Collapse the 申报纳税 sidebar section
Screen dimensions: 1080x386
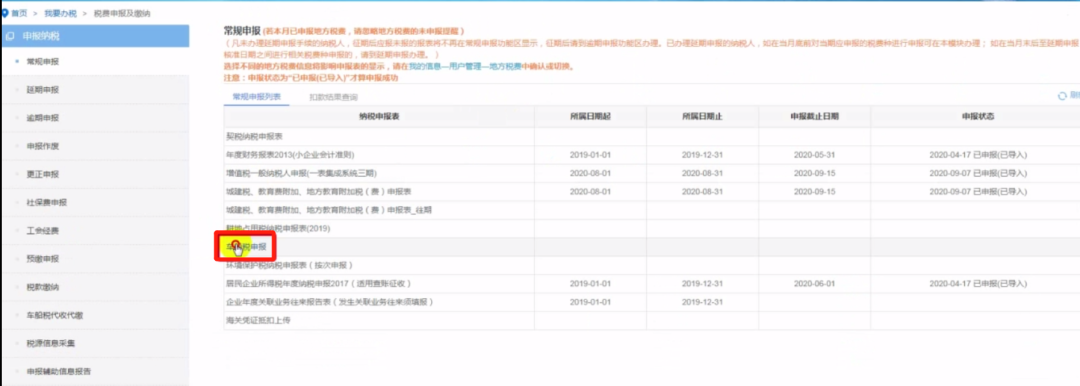pos(94,36)
